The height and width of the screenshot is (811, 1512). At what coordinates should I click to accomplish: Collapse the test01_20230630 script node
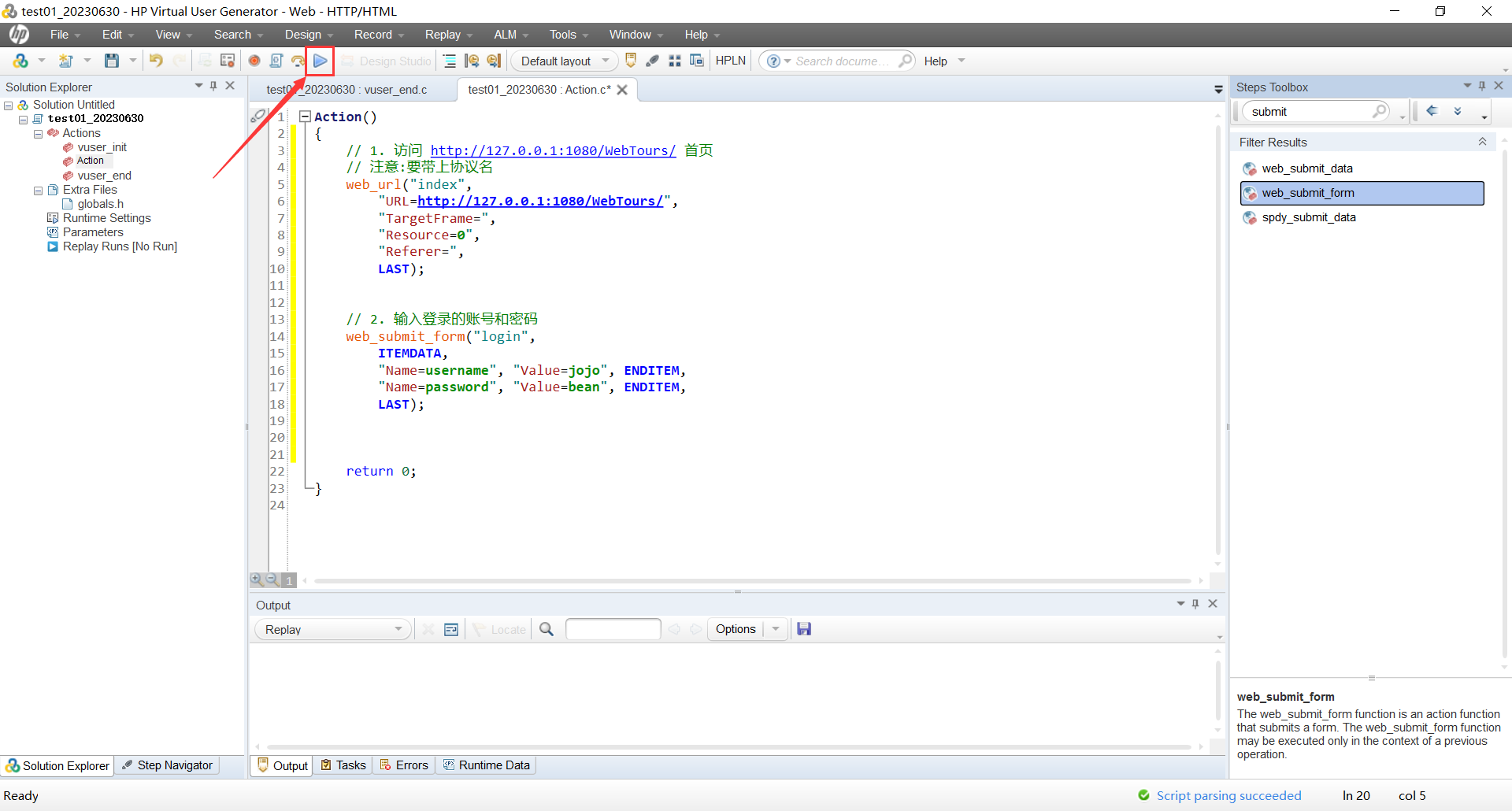coord(23,120)
